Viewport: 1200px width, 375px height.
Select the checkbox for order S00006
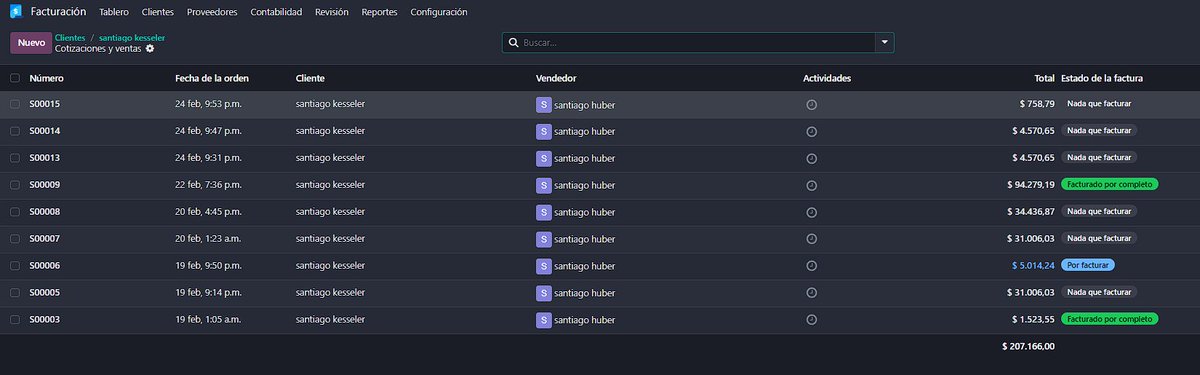(15, 266)
